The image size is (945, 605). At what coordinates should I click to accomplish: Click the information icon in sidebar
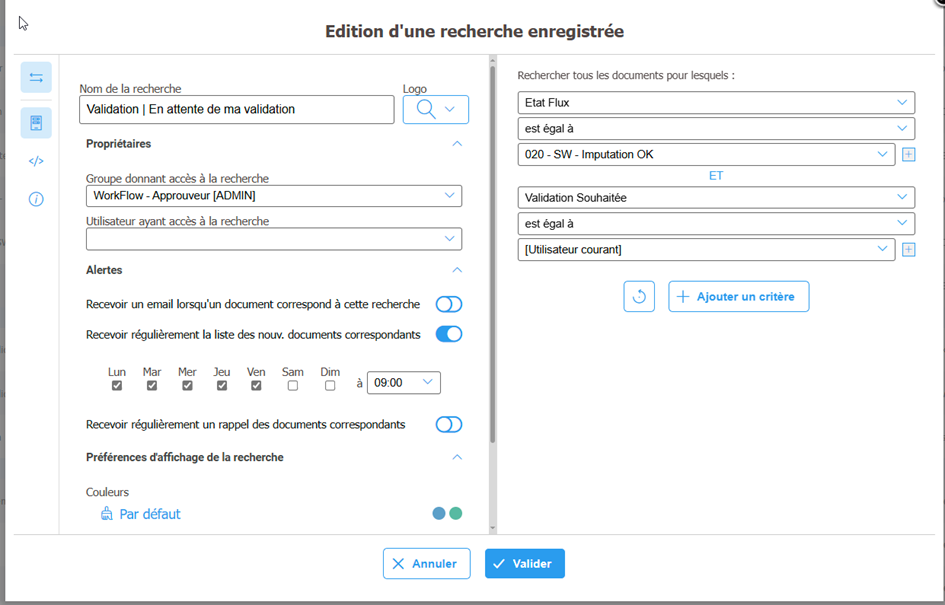point(36,199)
